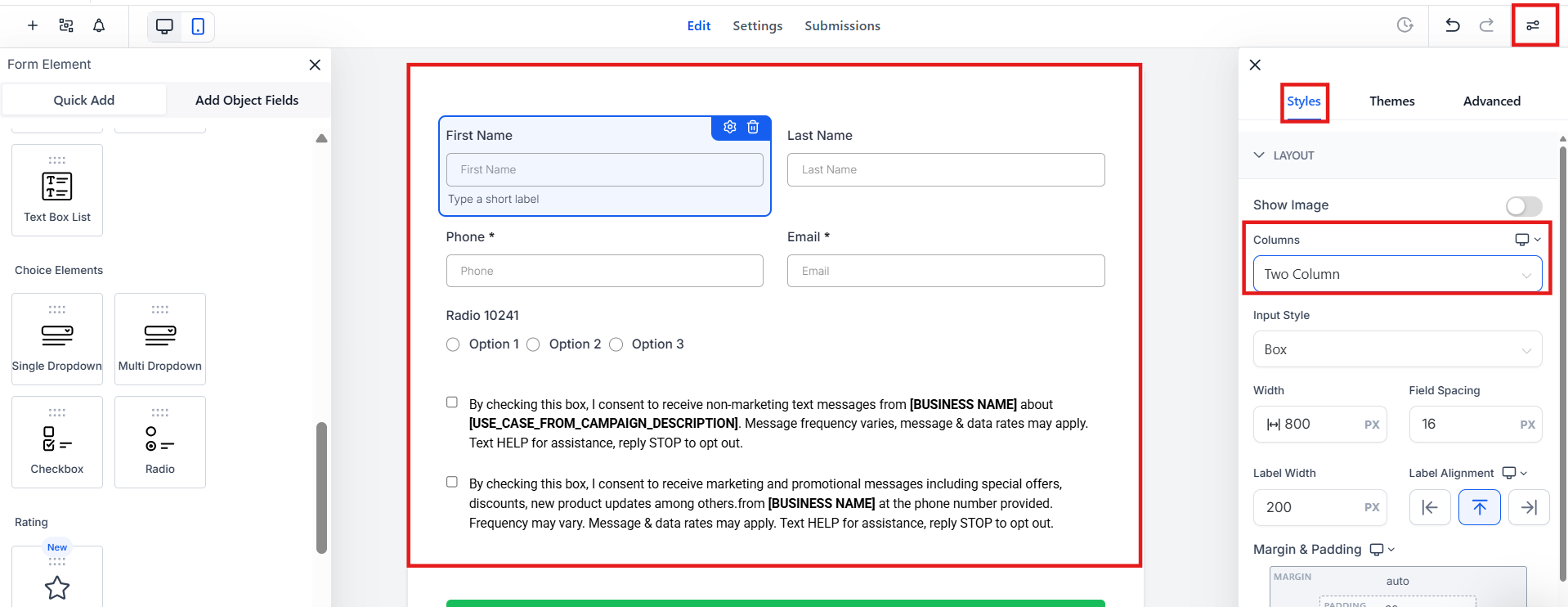
Task: Toggle the Show Image switch
Action: (1524, 206)
